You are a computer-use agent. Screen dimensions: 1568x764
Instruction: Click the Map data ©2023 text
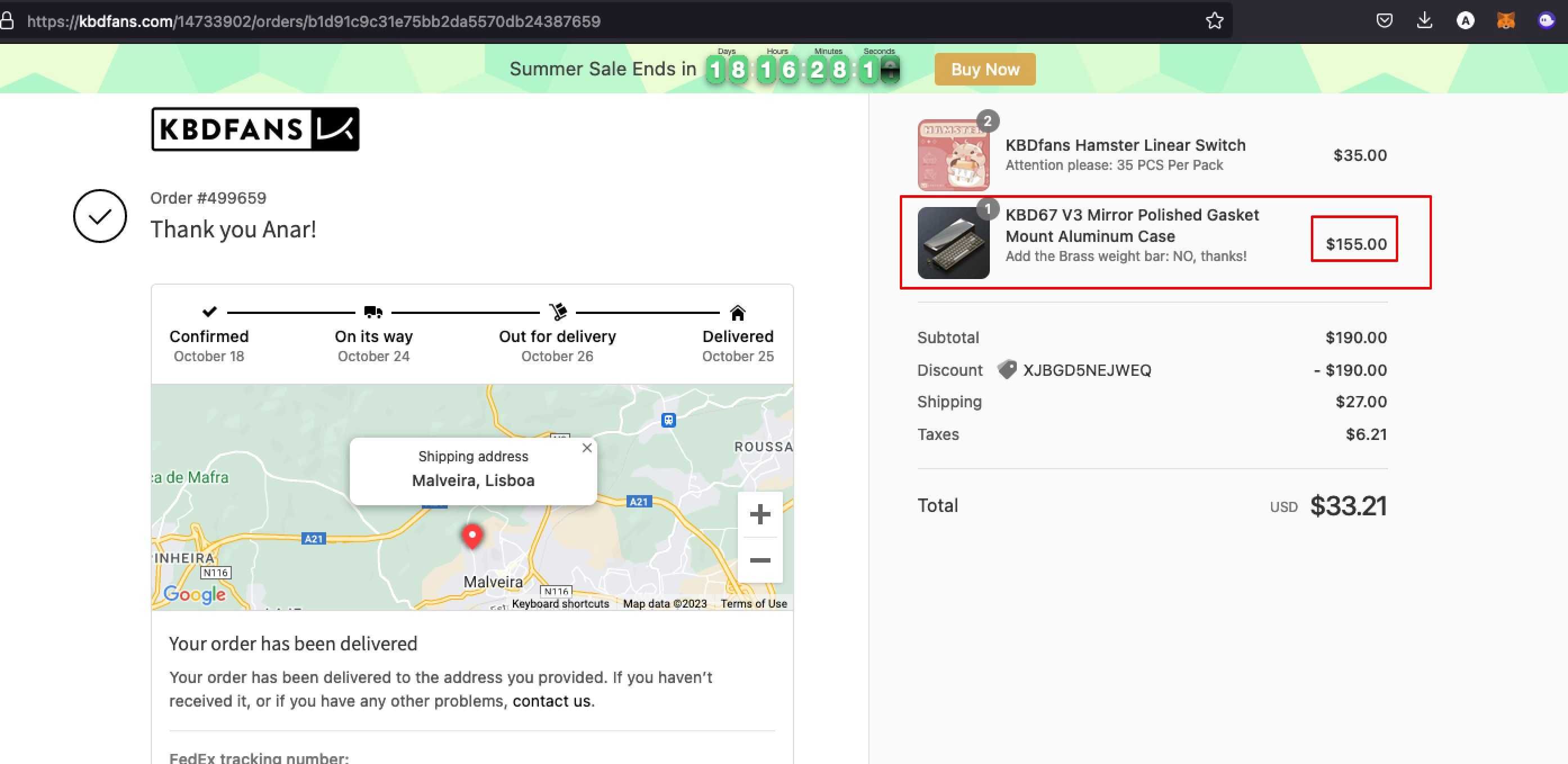click(665, 603)
